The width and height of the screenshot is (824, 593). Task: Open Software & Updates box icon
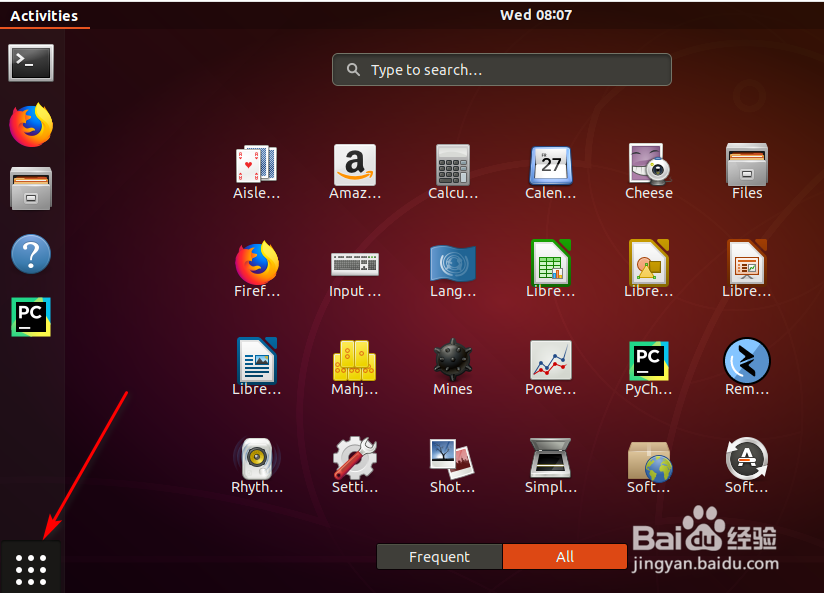[649, 467]
